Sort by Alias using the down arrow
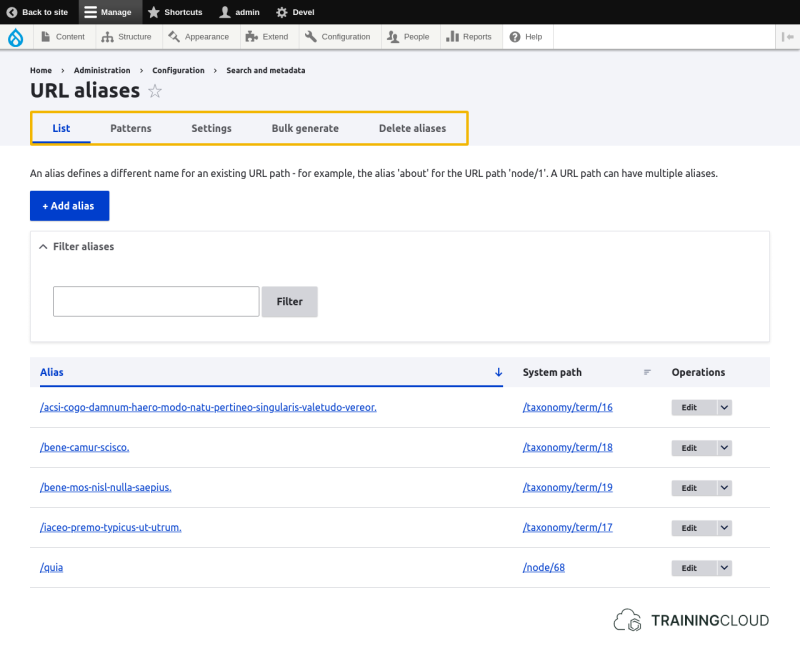Screen dimensions: 800x663 pos(498,372)
